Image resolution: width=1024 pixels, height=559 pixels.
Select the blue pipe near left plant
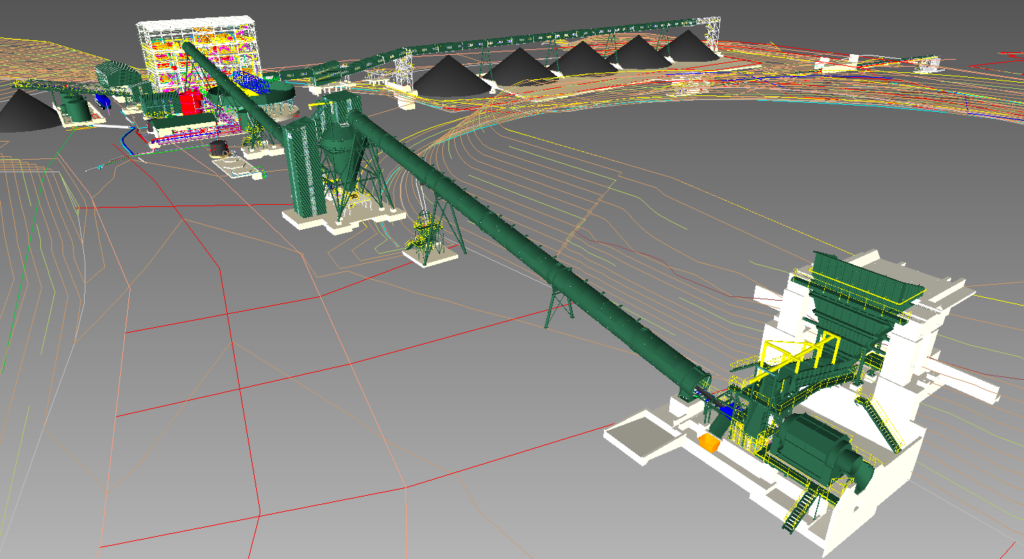click(x=127, y=138)
